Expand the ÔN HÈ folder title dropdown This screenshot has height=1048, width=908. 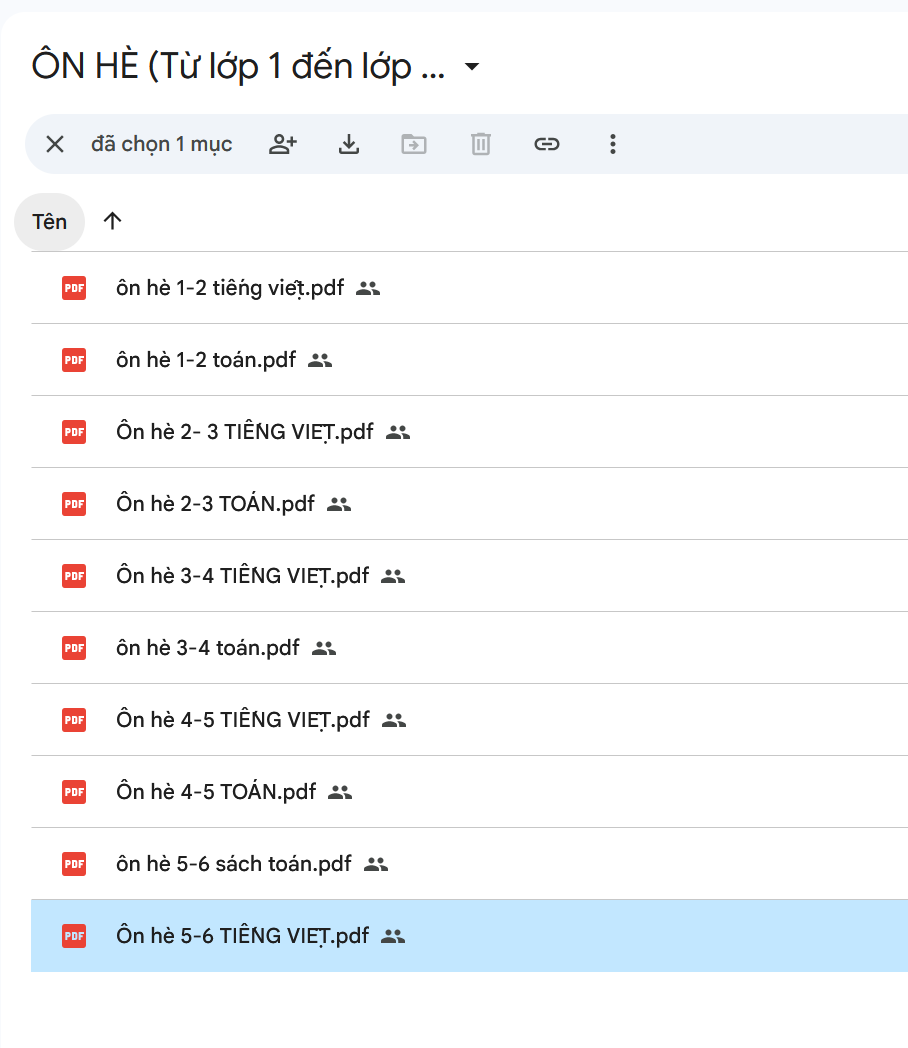(472, 67)
